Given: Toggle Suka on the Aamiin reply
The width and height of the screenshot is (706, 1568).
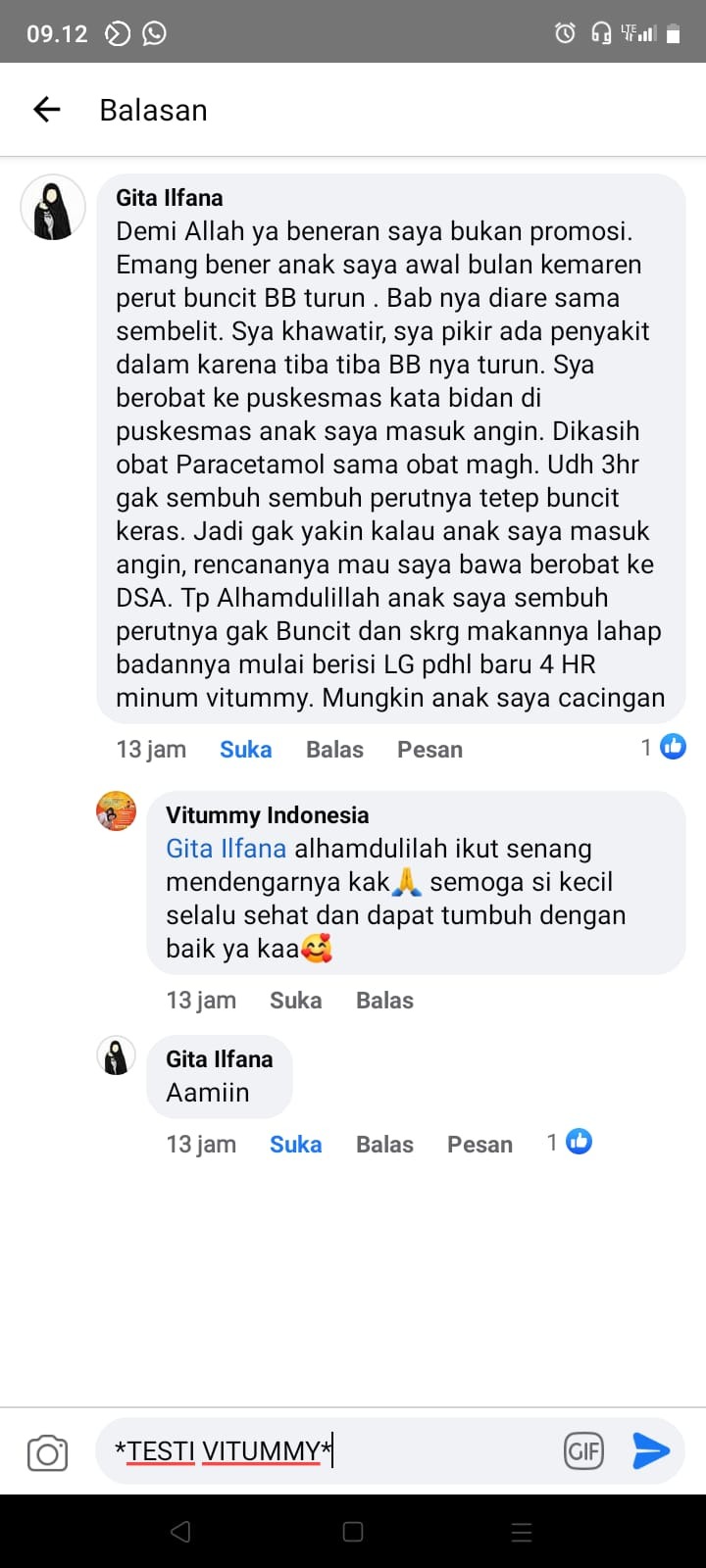Looking at the screenshot, I should point(296,1145).
